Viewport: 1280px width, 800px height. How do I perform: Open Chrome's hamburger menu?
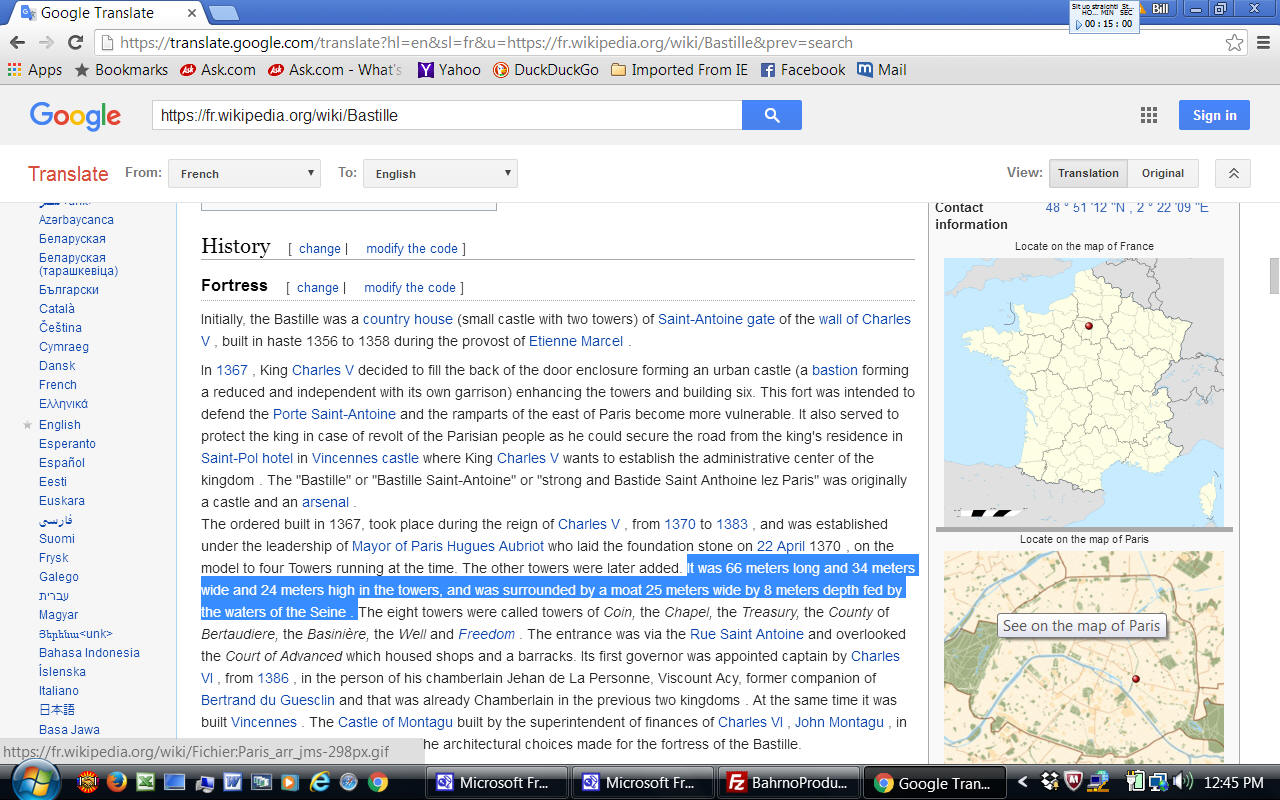pos(1263,43)
